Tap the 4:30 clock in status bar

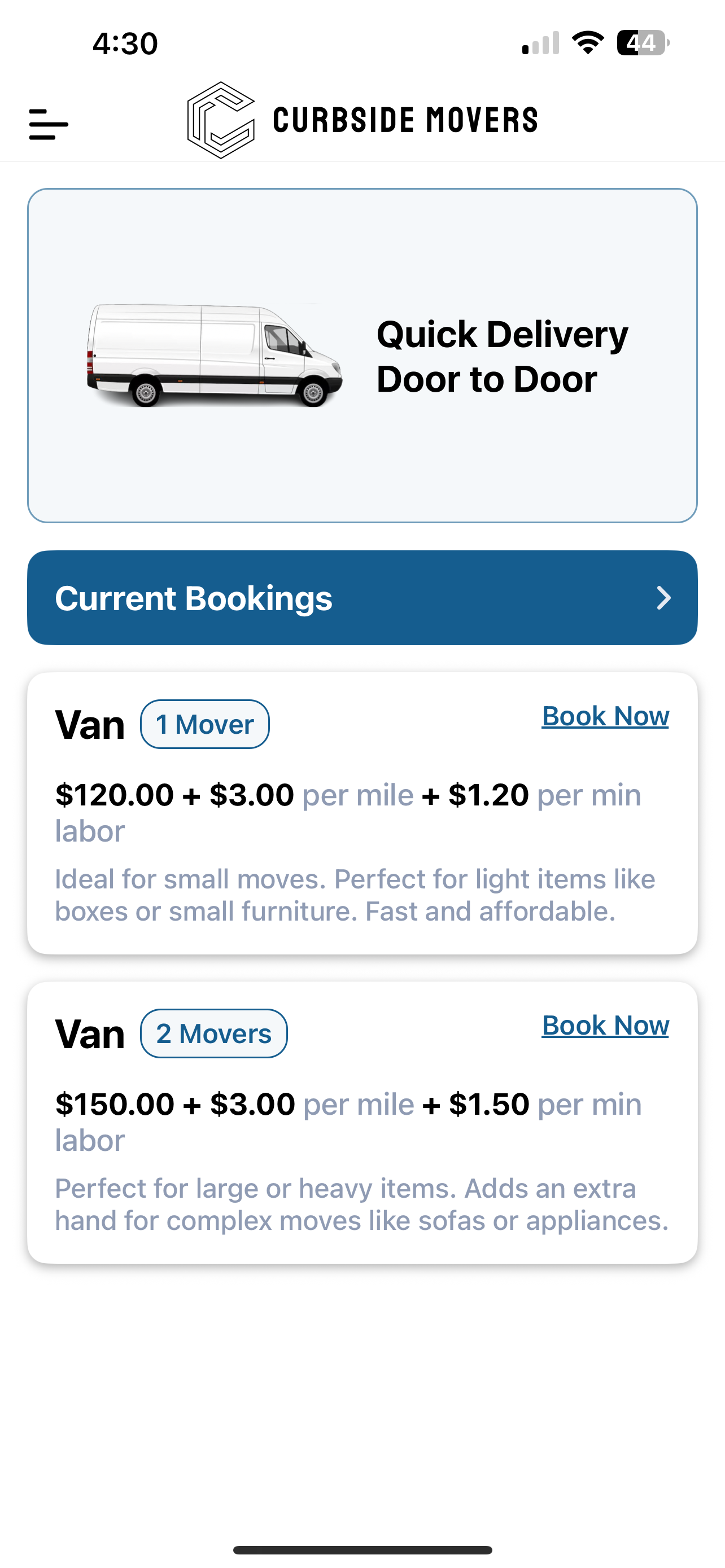tap(125, 44)
